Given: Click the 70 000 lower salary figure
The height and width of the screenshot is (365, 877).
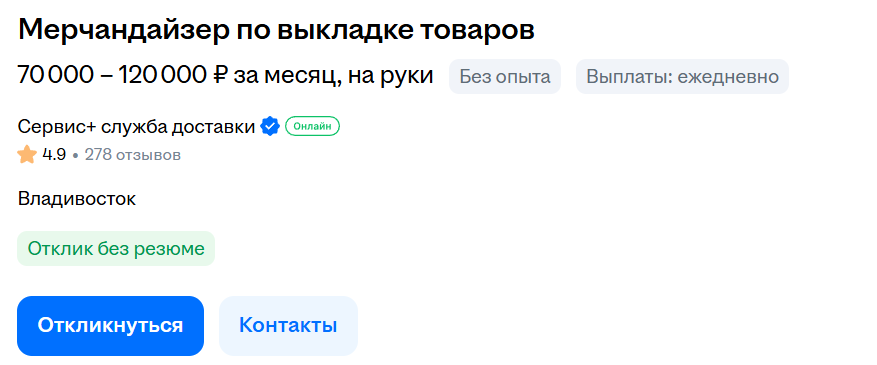Looking at the screenshot, I should click(x=55, y=75).
